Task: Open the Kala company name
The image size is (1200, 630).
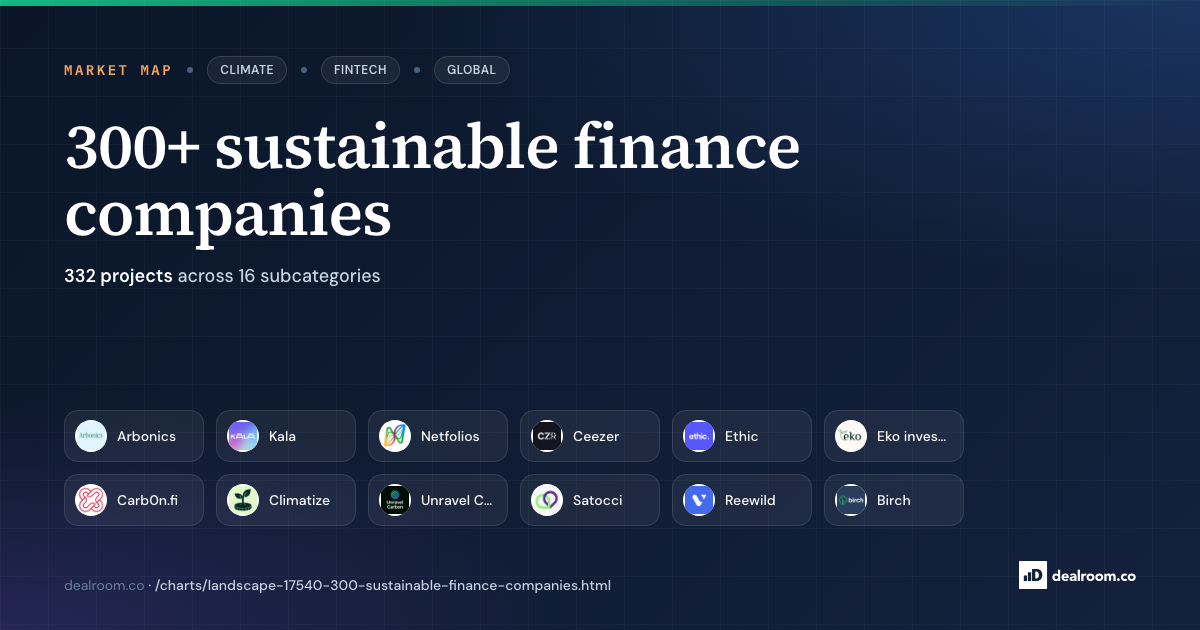Action: coord(282,436)
